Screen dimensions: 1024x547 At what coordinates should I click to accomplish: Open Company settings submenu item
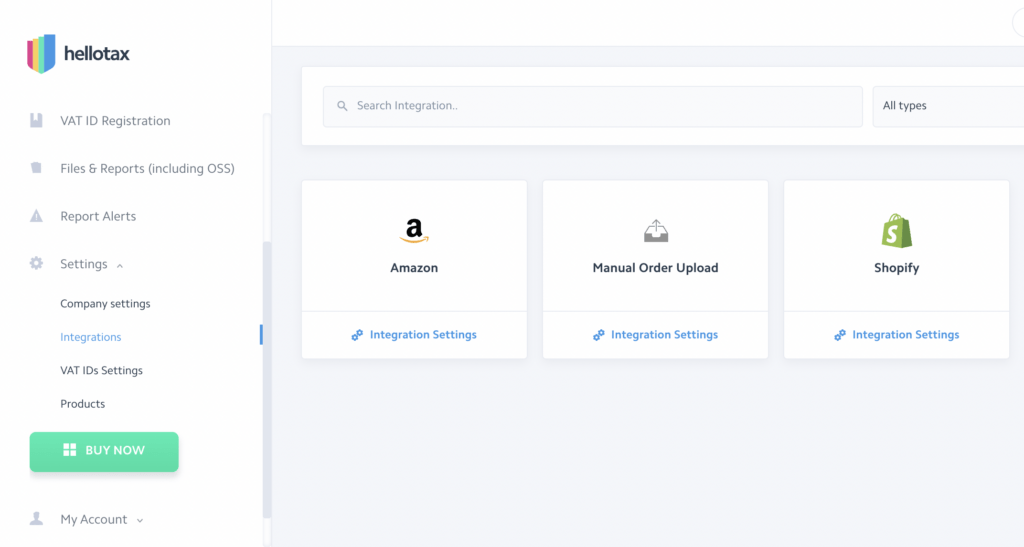(x=105, y=304)
